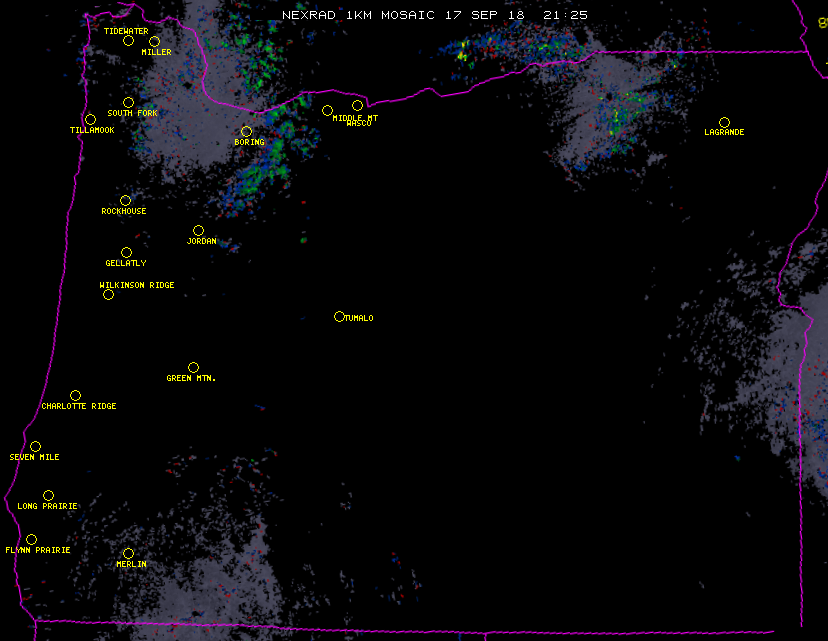Screen dimensions: 828x641
Task: Click the Boring station circle marker
Action: pyautogui.click(x=246, y=132)
